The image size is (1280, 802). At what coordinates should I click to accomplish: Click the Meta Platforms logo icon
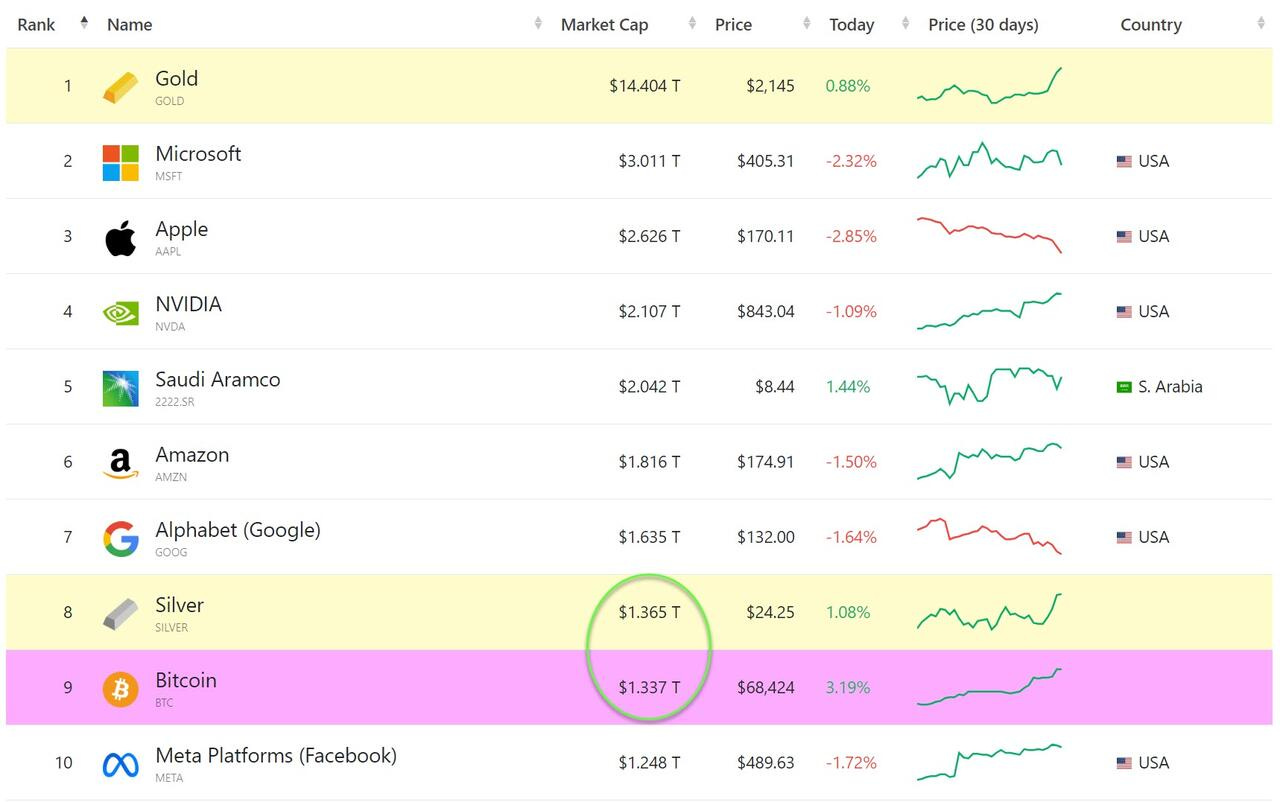pyautogui.click(x=121, y=764)
